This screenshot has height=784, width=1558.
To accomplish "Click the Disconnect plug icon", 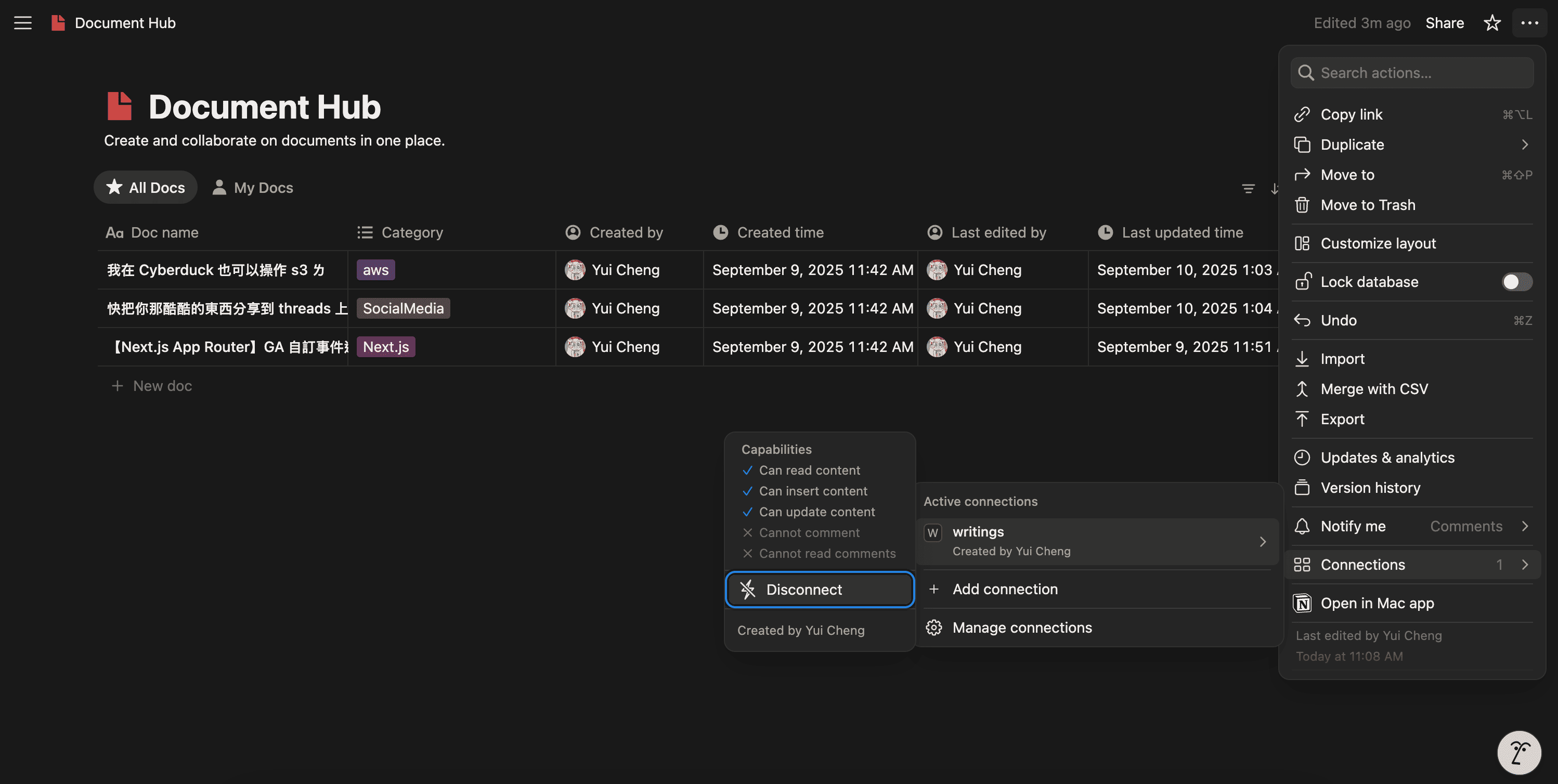I will [x=748, y=590].
